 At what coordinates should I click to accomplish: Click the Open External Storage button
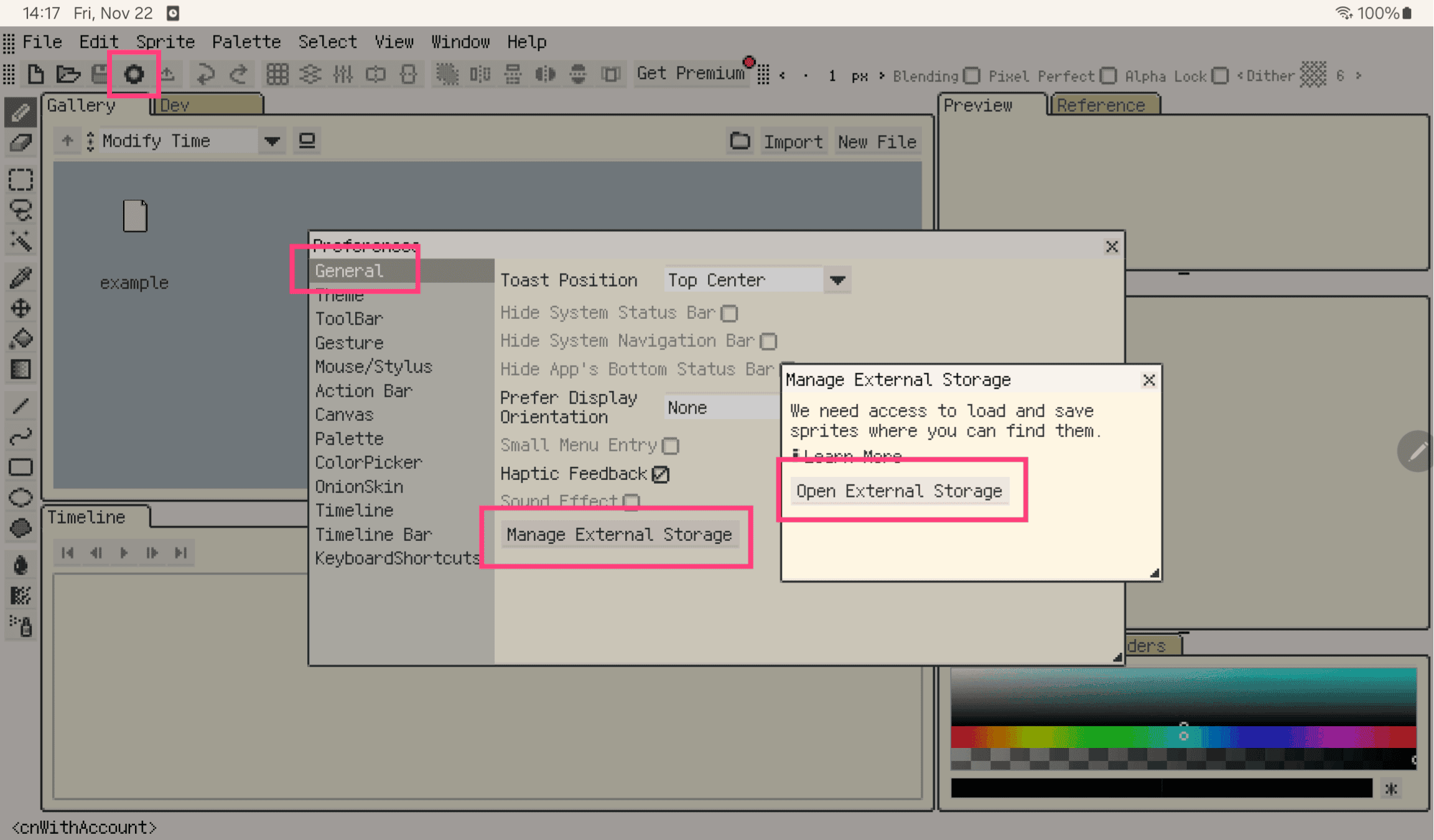pos(900,491)
